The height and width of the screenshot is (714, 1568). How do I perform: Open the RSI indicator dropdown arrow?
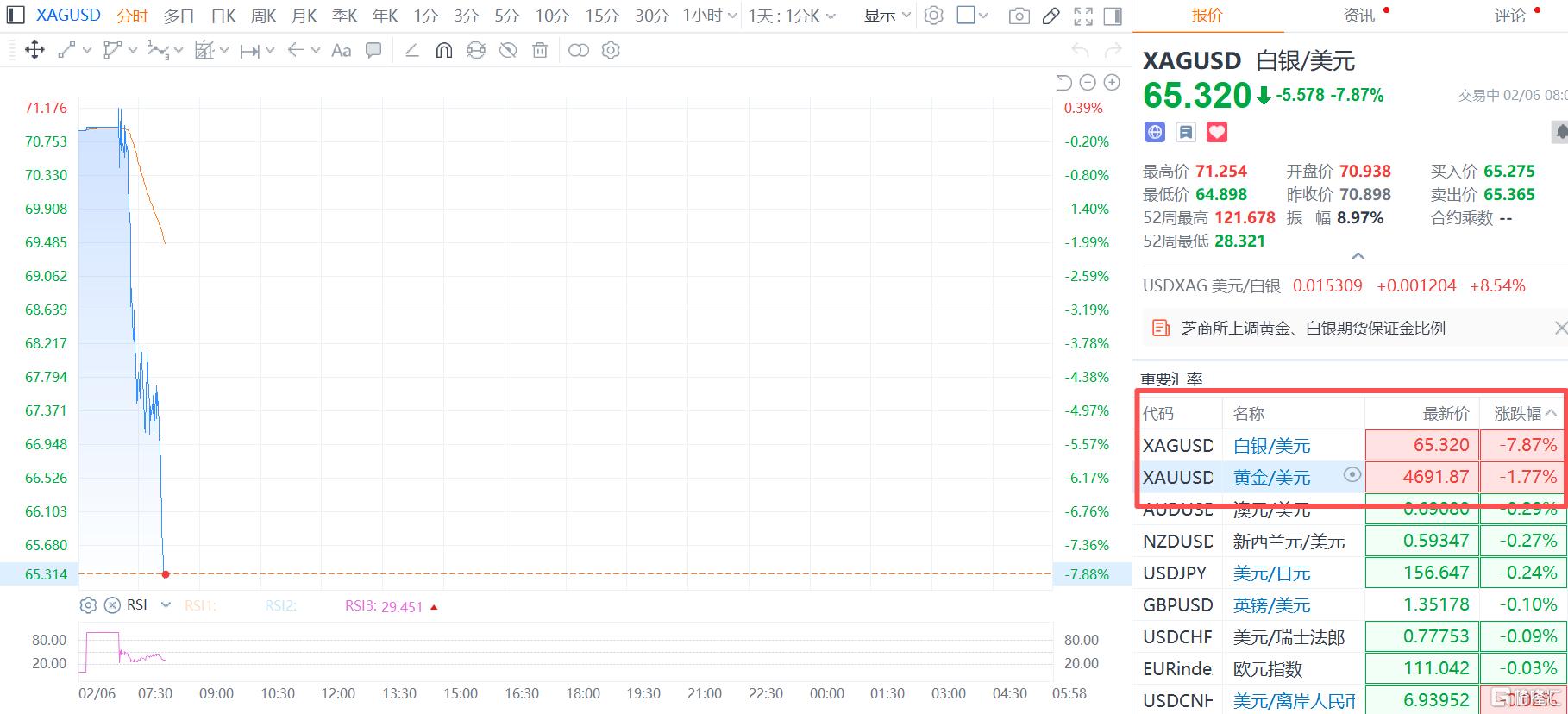click(x=166, y=605)
